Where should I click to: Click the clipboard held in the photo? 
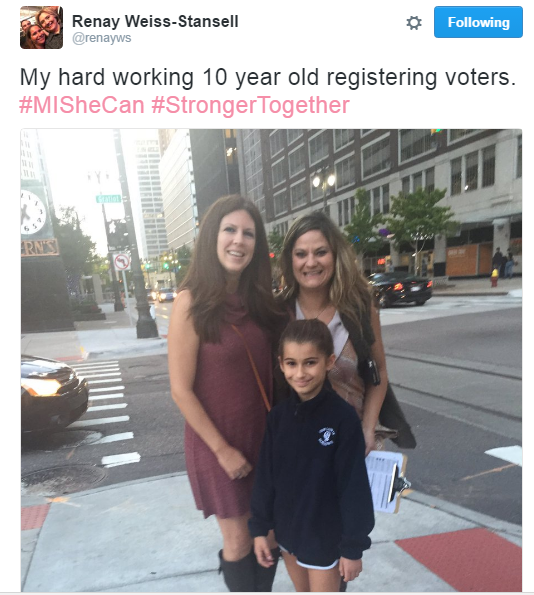pyautogui.click(x=388, y=481)
